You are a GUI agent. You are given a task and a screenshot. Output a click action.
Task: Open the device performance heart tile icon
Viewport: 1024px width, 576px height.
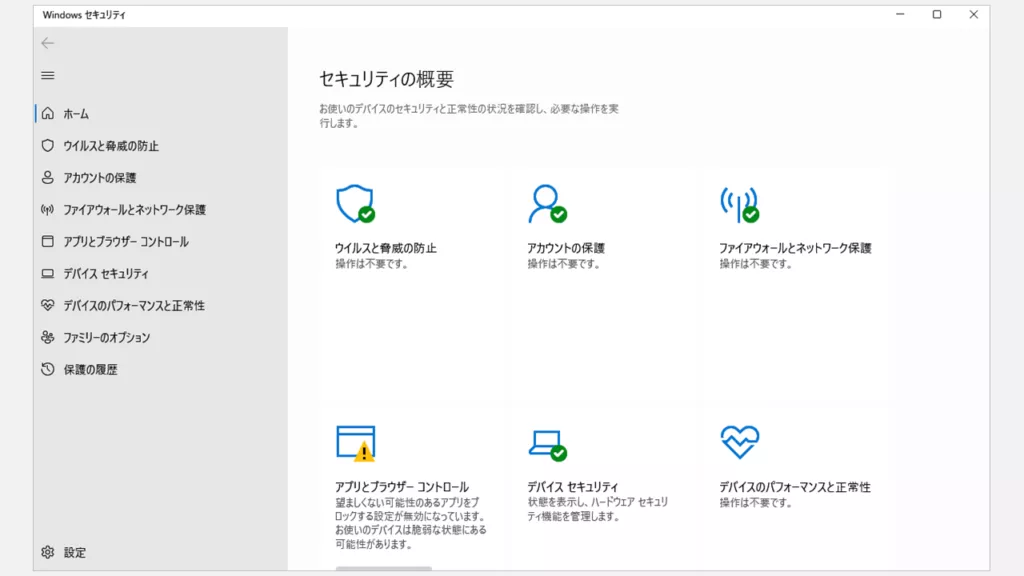[739, 441]
